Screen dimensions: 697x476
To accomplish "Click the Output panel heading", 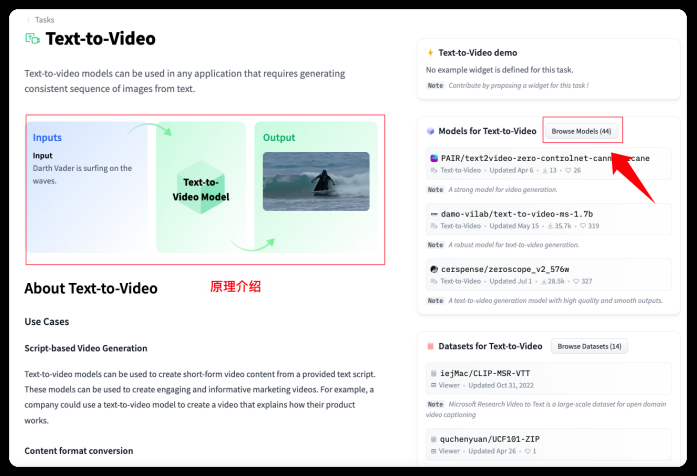I will point(279,138).
